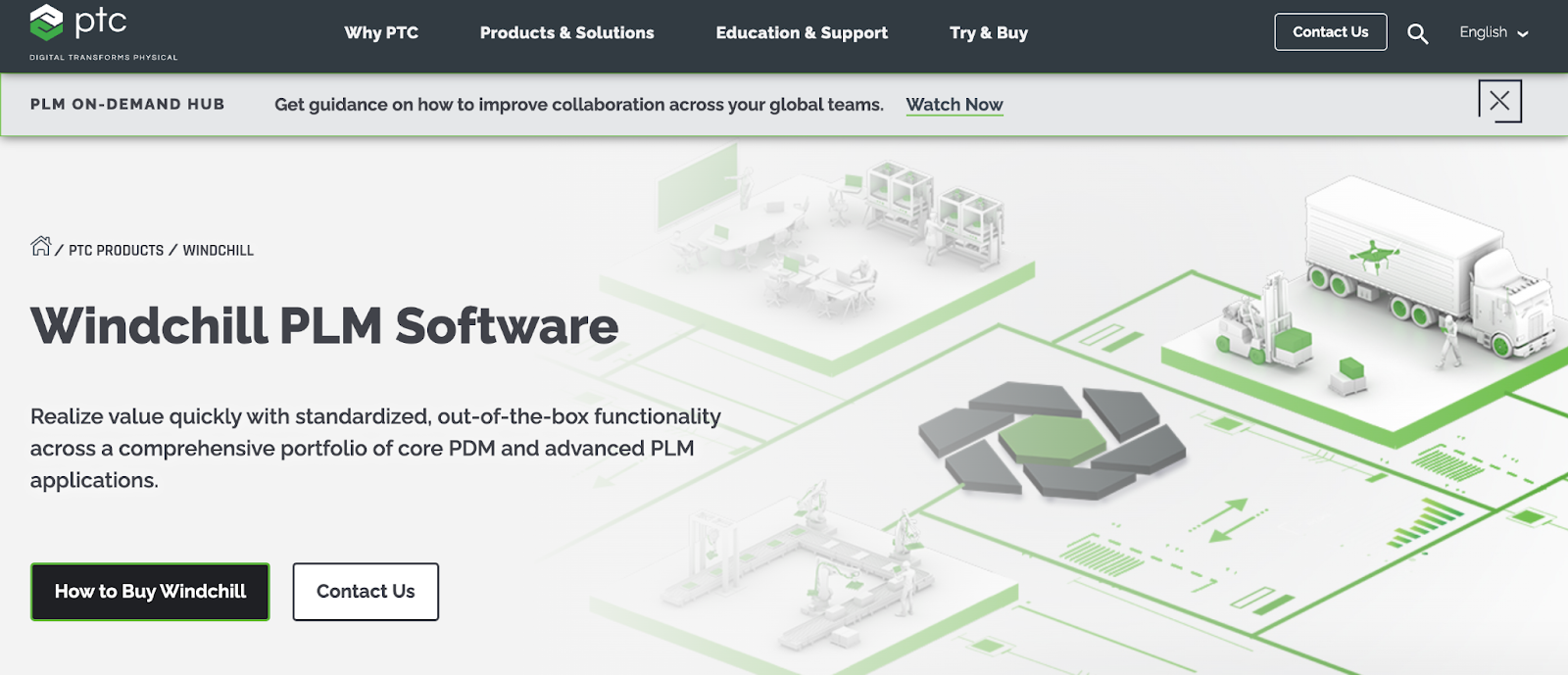
Task: Go to home via breadcrumb house icon
Action: (40, 246)
